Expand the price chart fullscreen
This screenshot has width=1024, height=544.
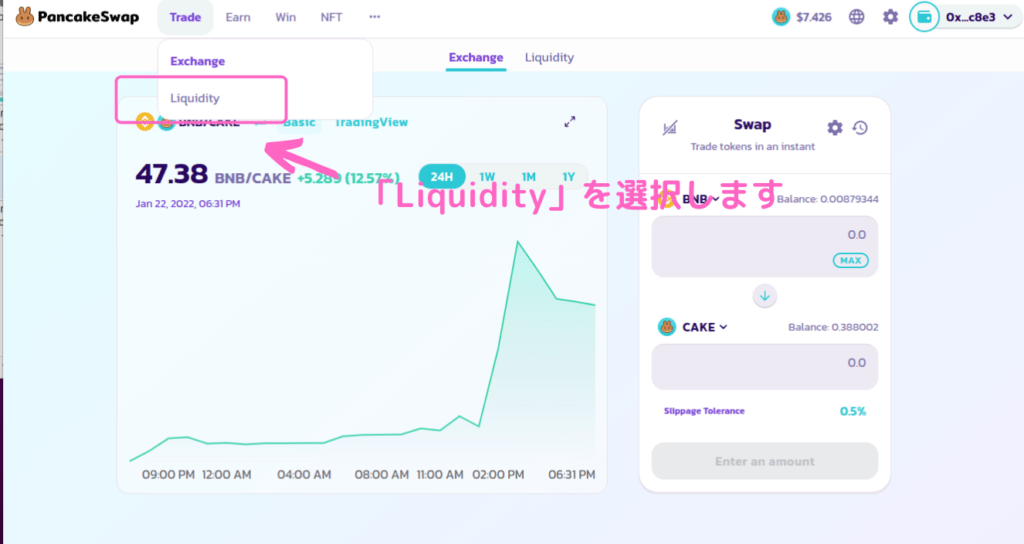coord(570,122)
